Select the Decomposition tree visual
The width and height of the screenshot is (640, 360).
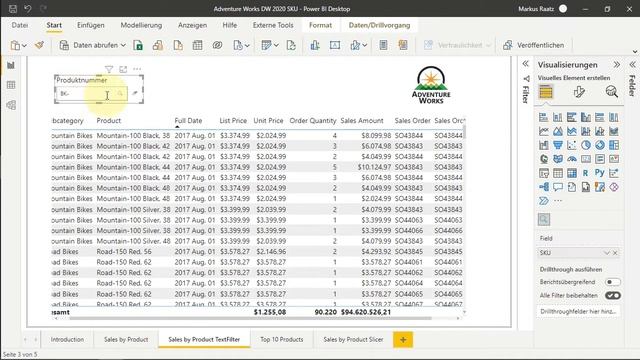(x=544, y=187)
